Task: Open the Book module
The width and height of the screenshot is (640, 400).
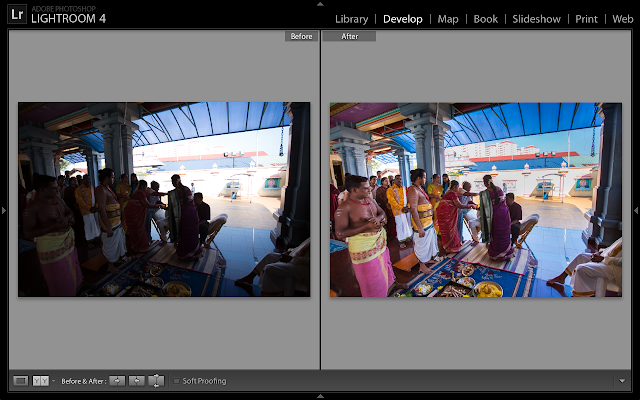Action: click(485, 19)
